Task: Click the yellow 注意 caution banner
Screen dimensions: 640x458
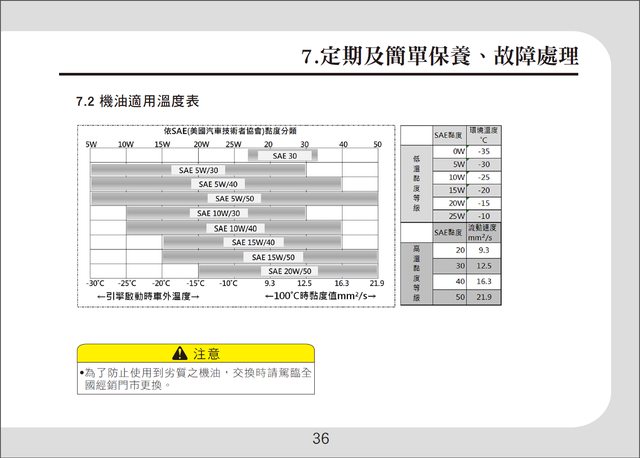Action: click(x=196, y=353)
